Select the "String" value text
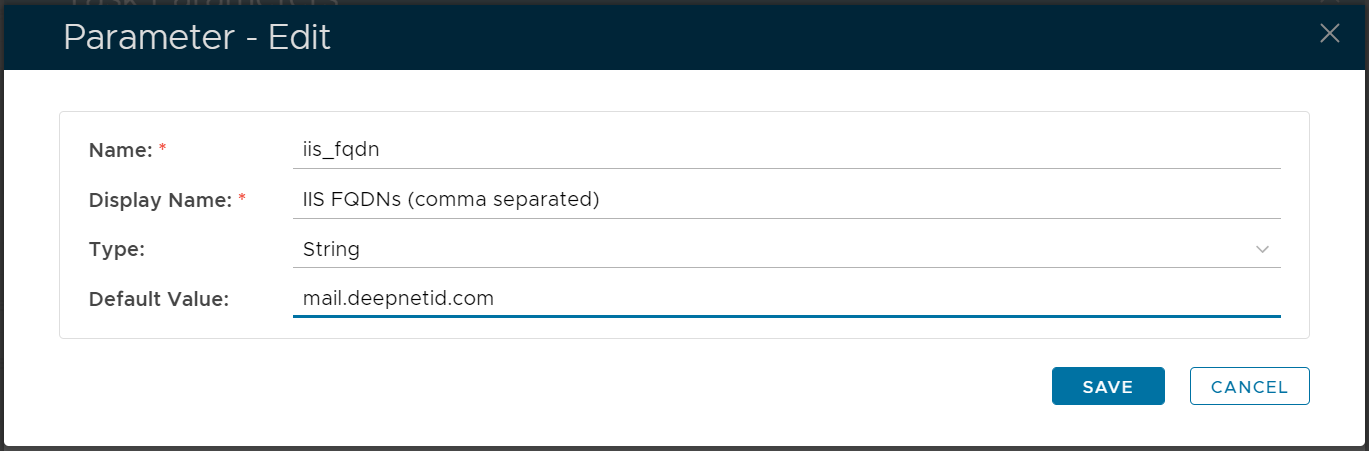1369x451 pixels. [x=331, y=249]
